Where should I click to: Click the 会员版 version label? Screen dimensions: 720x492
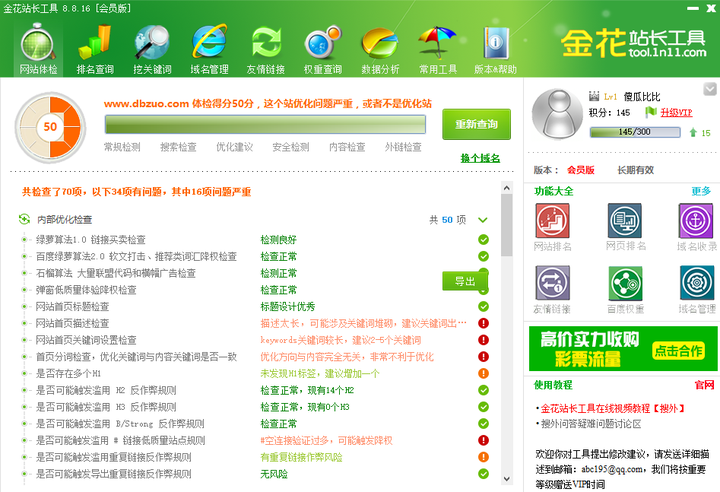click(581, 170)
